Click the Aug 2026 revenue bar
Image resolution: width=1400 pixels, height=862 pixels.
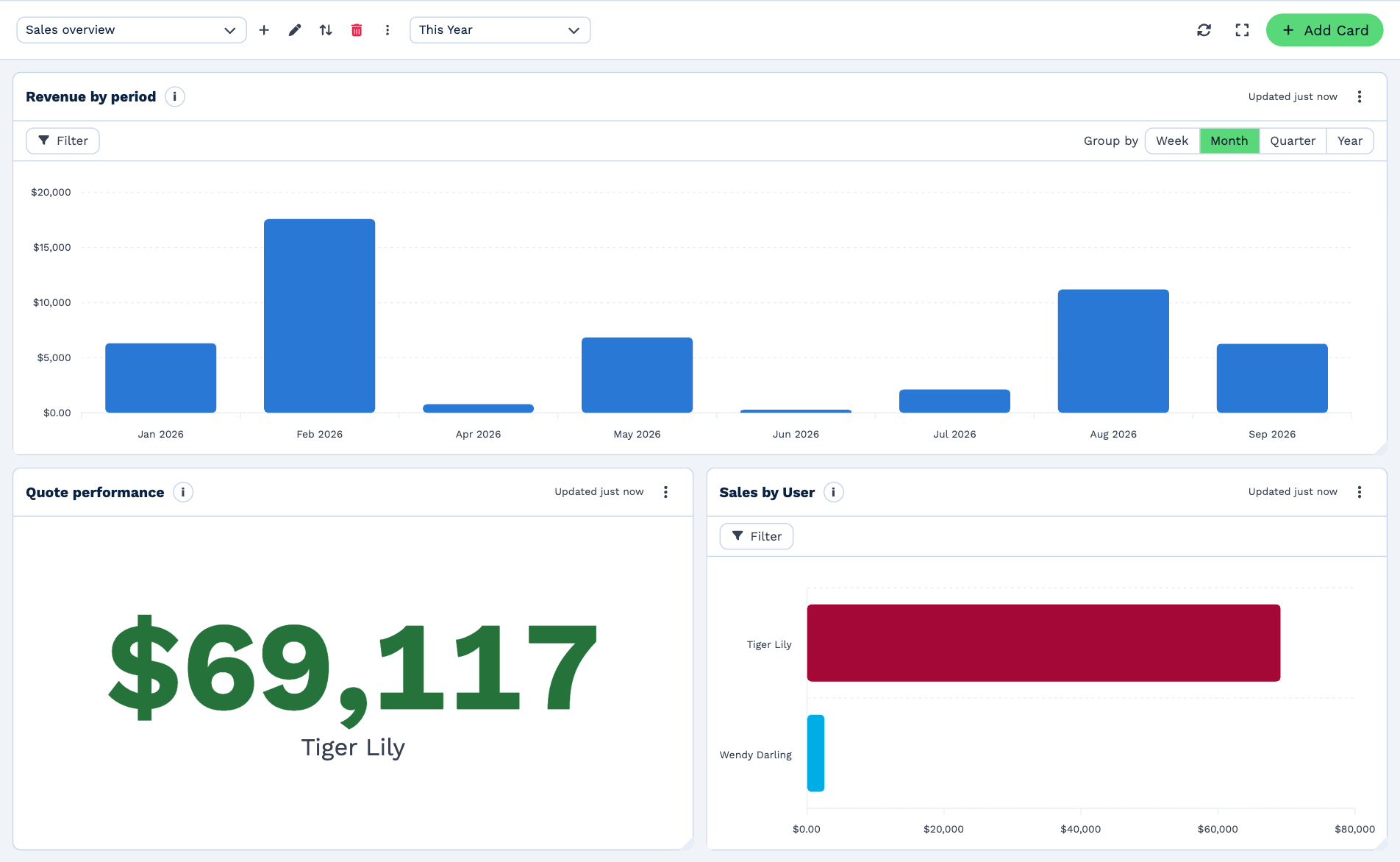pos(1113,351)
